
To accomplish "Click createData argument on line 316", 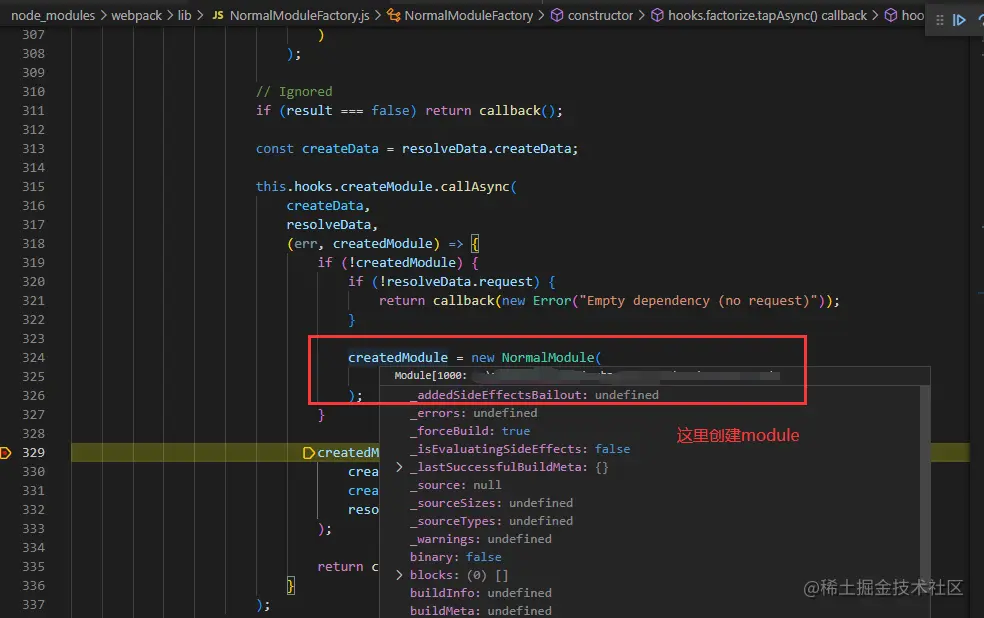I will (x=325, y=206).
